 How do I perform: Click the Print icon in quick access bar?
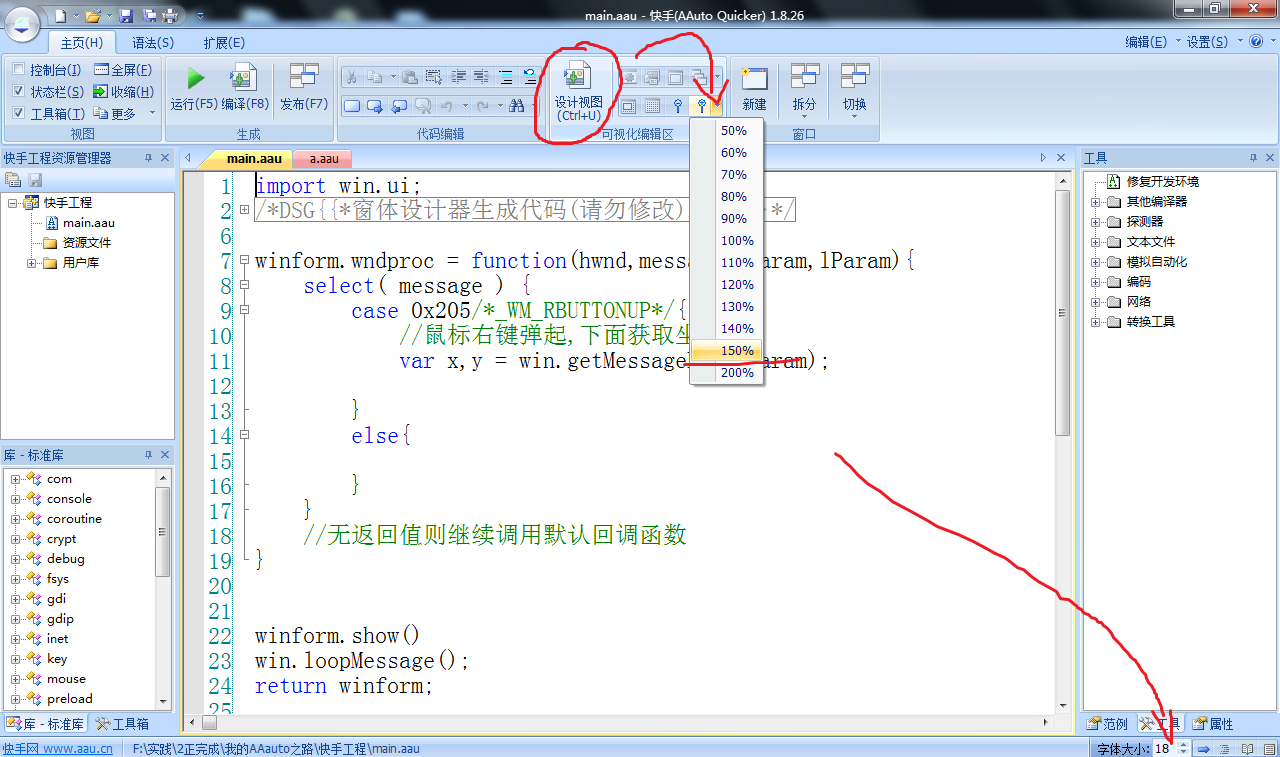coord(170,16)
